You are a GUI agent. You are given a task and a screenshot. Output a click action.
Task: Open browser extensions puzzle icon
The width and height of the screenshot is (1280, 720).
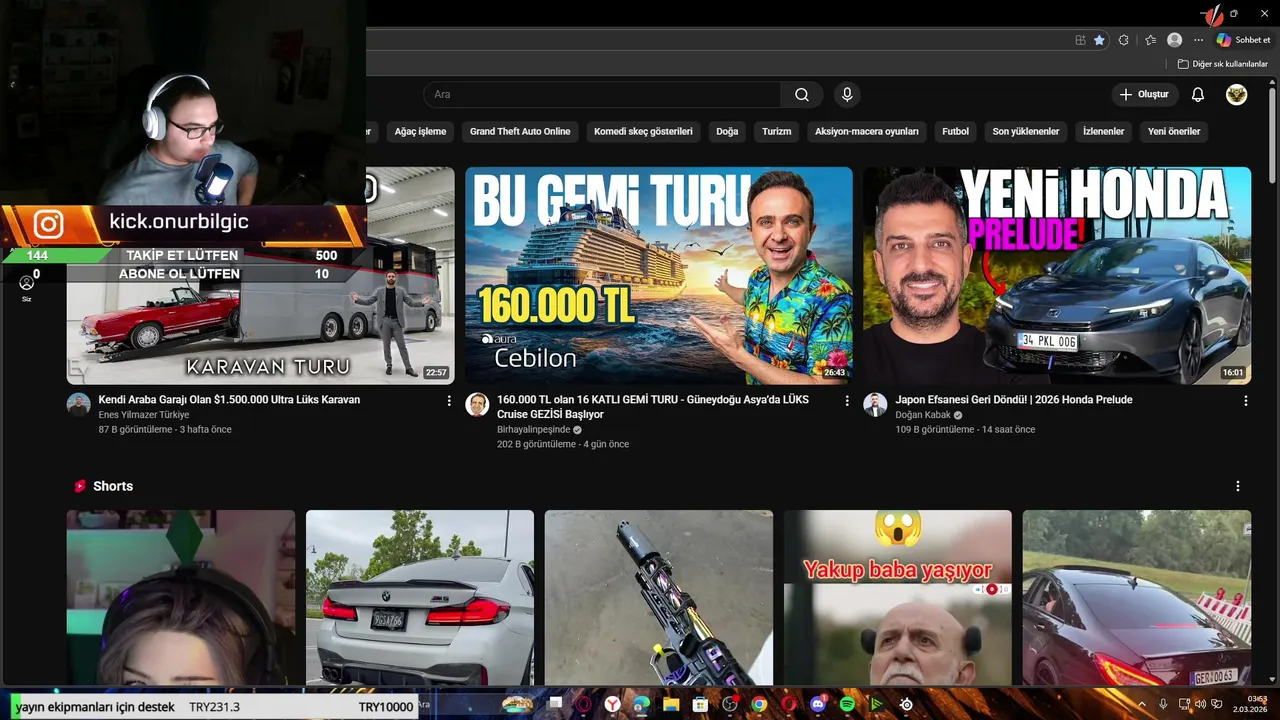tap(1124, 40)
